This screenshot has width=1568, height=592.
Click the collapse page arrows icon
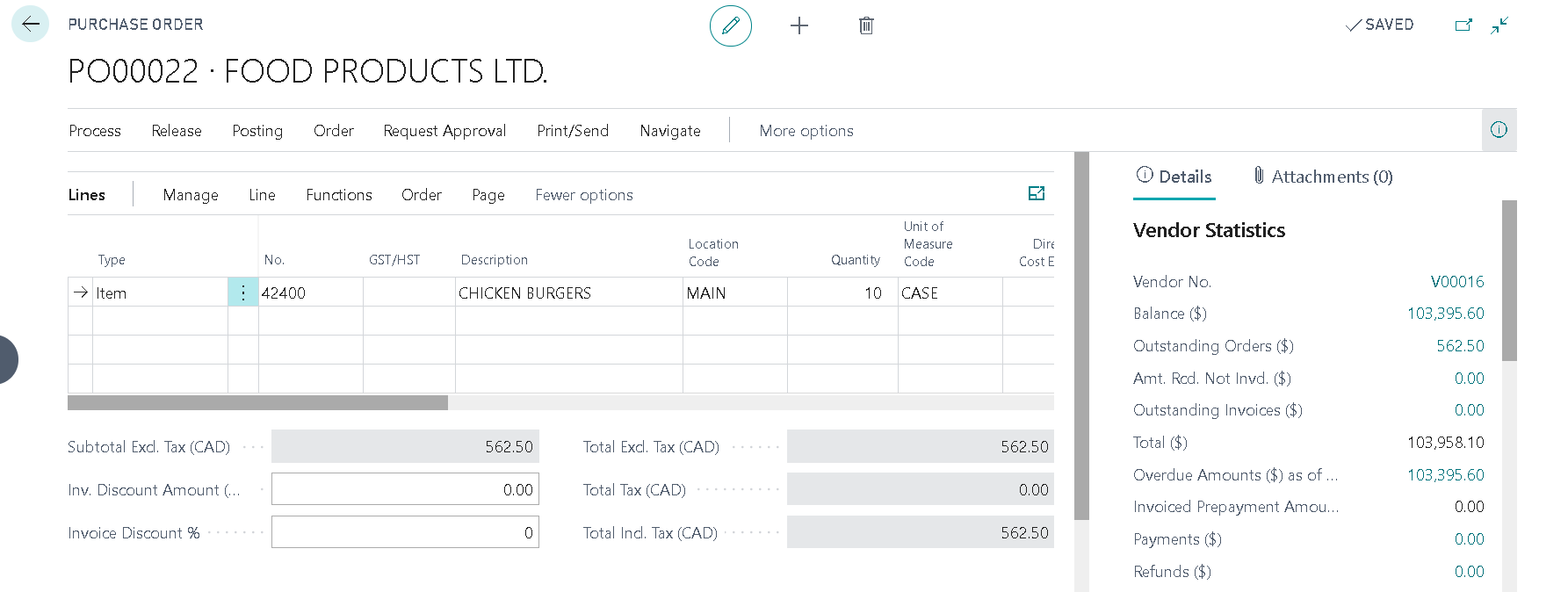click(x=1499, y=25)
